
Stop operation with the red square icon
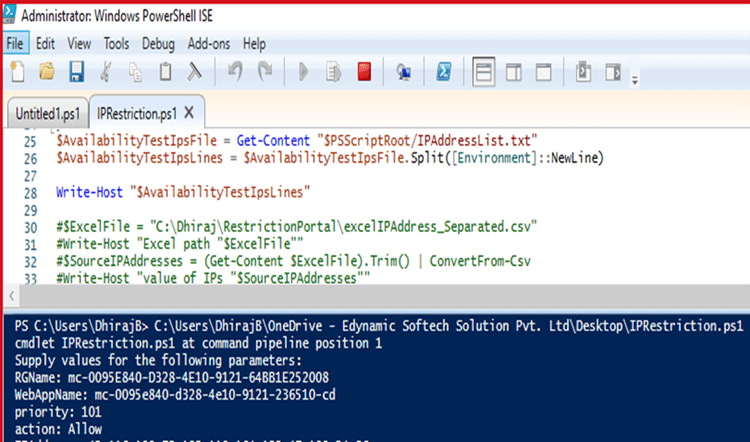pyautogui.click(x=364, y=72)
